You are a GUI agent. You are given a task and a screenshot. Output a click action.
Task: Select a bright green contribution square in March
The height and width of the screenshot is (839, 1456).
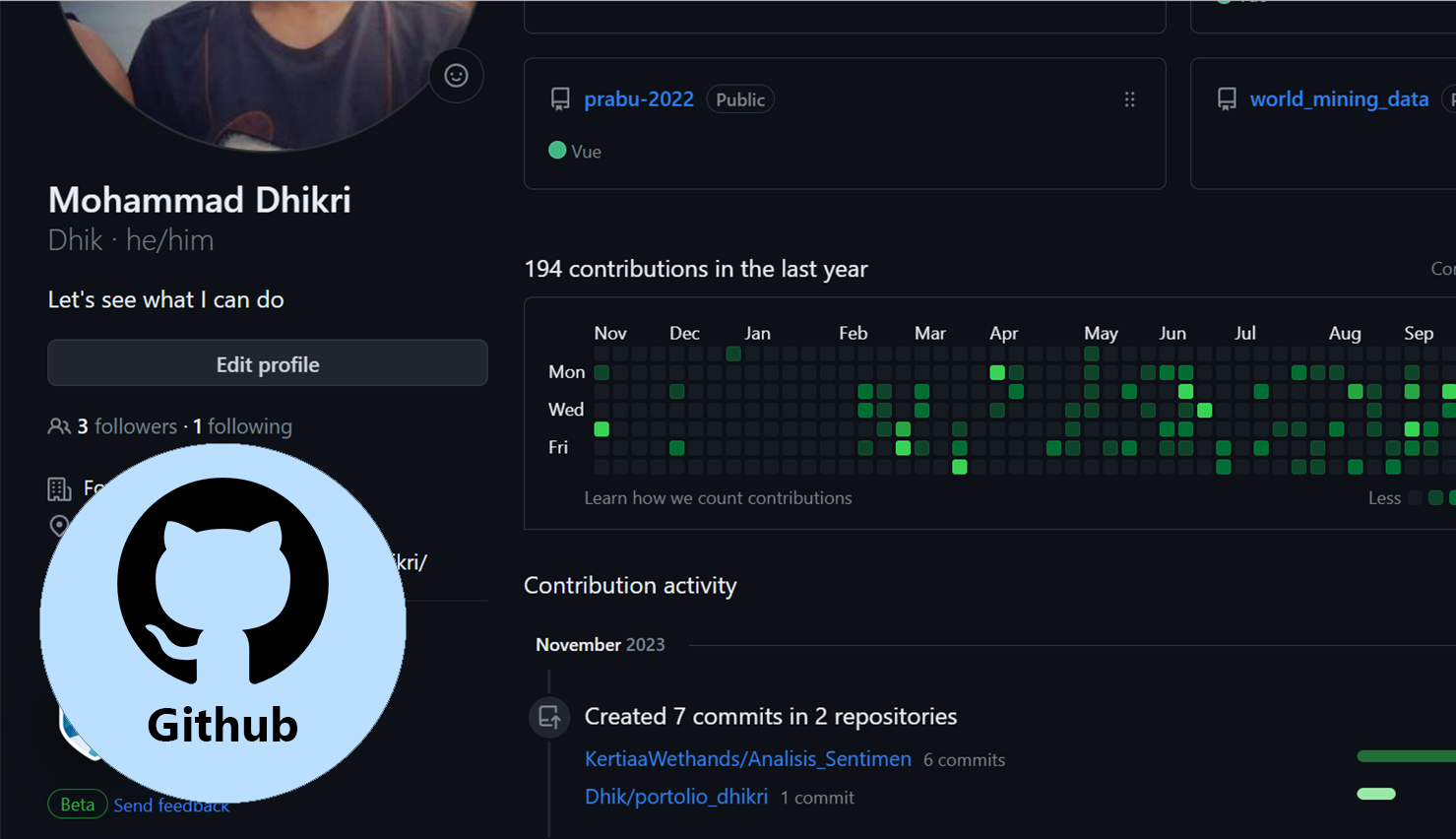(x=958, y=467)
